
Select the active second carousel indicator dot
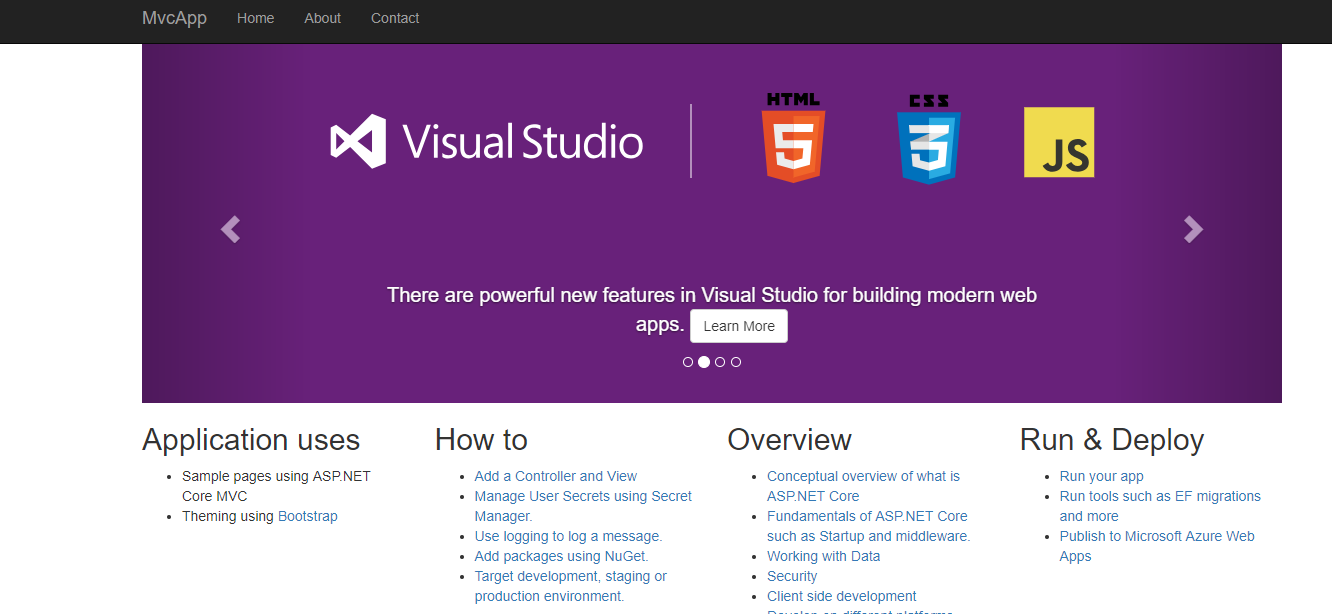pyautogui.click(x=704, y=362)
